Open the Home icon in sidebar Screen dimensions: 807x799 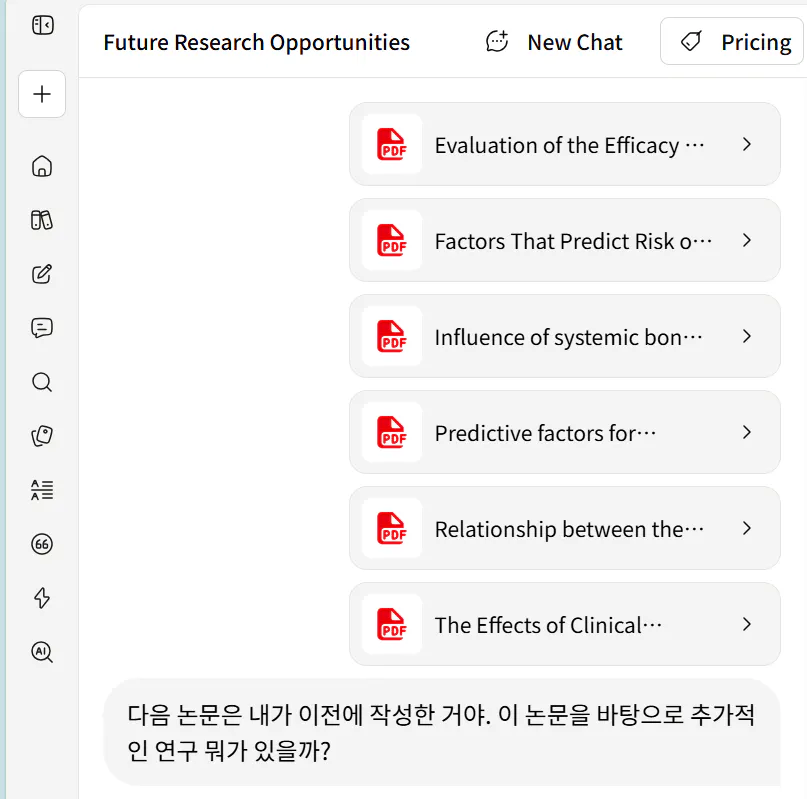pos(42,166)
